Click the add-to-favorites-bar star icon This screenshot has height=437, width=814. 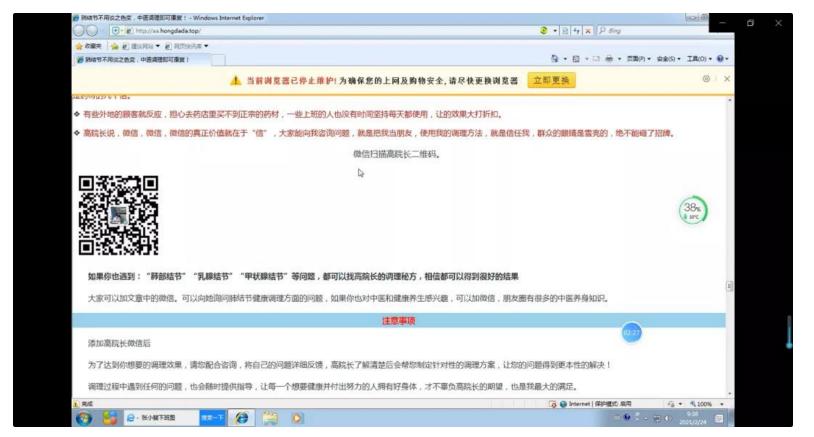click(x=115, y=46)
